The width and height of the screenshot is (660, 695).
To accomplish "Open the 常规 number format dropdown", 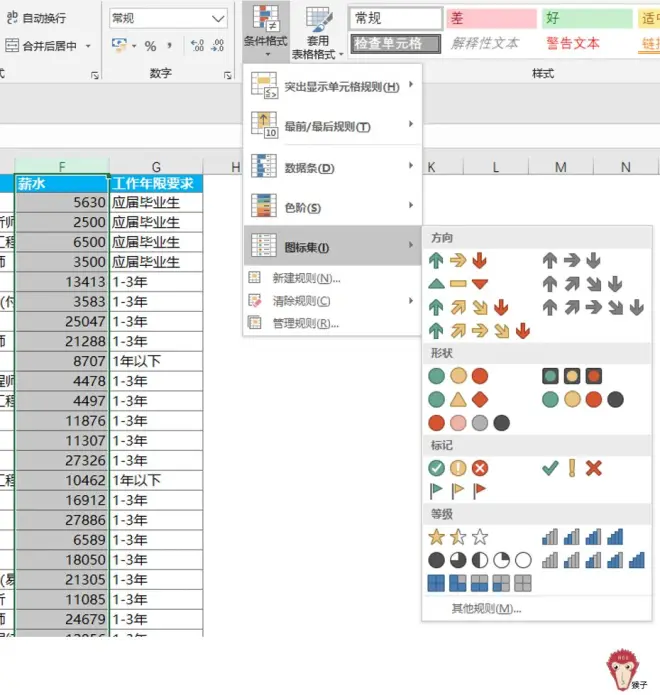I will click(168, 19).
